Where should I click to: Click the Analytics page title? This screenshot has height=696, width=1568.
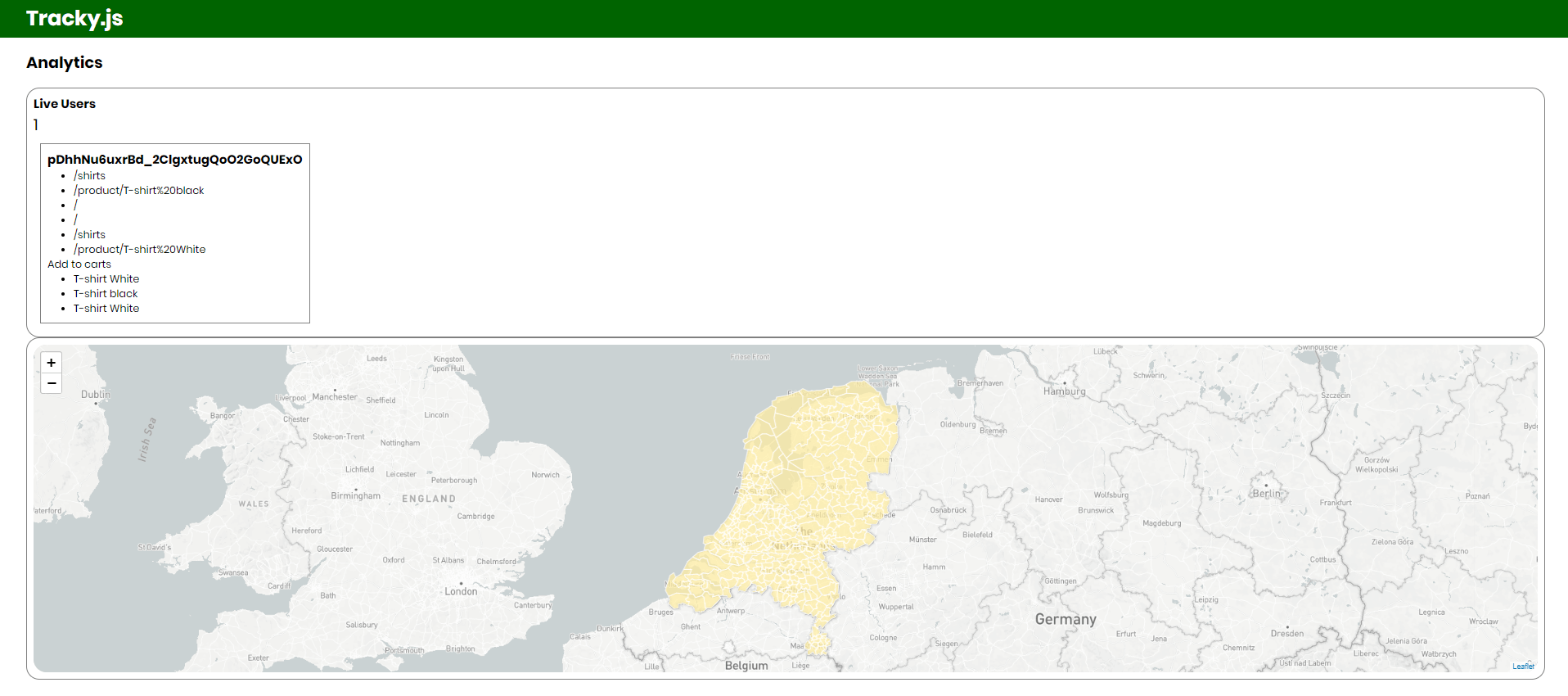[x=65, y=63]
